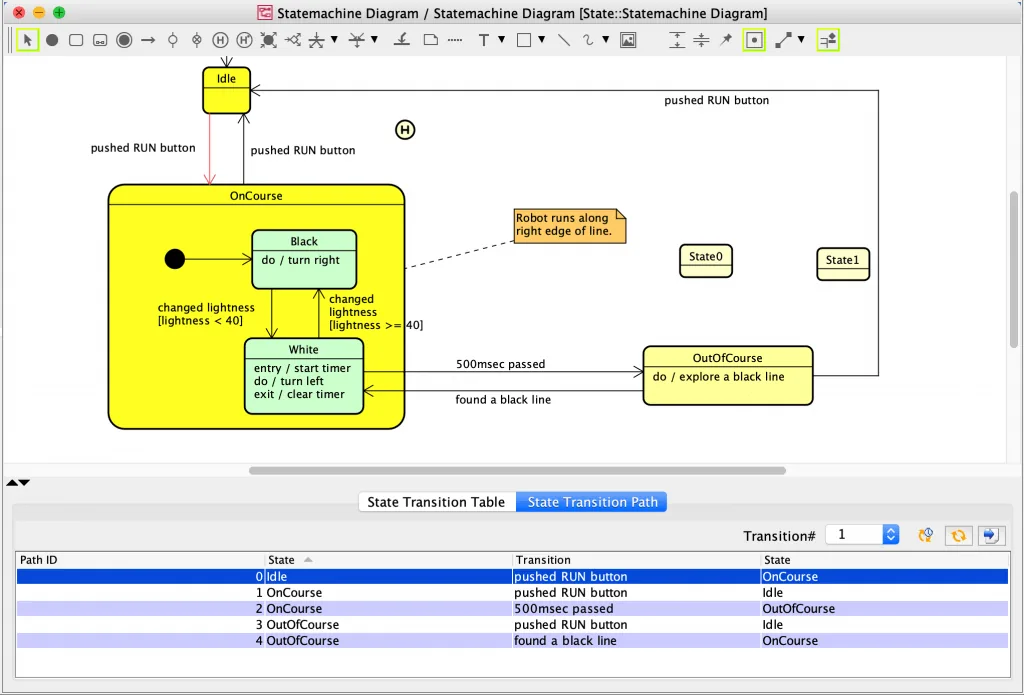1024x695 pixels.
Task: Select the Choice pseudostate tool
Action: 293,40
